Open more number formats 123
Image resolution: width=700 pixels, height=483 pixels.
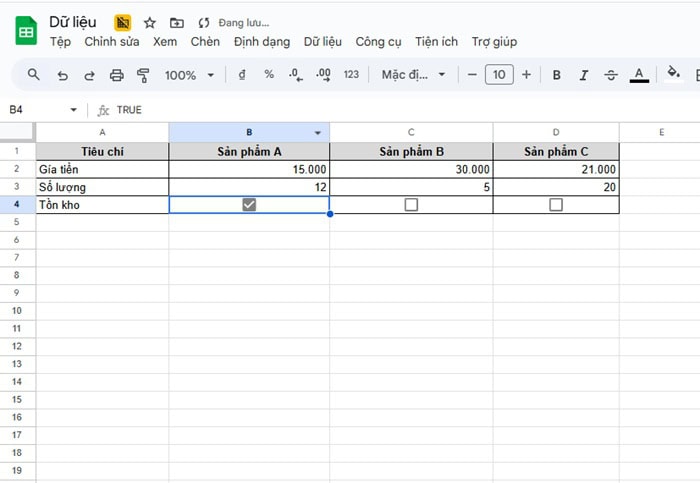(351, 75)
